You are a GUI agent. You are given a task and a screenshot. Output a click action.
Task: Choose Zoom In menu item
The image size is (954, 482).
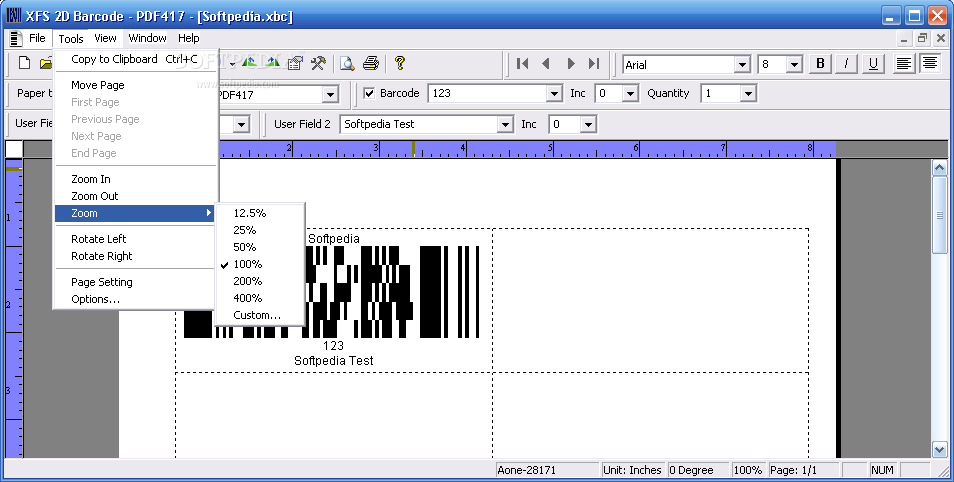(x=135, y=179)
